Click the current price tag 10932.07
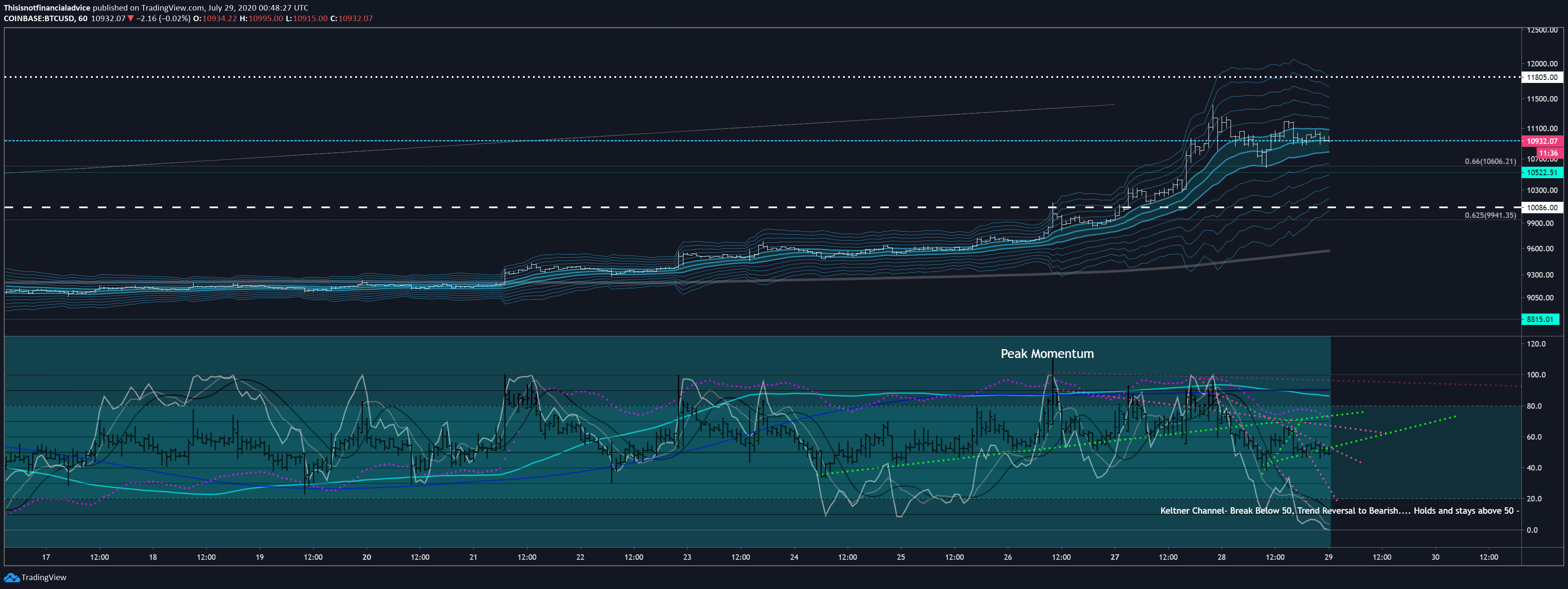This screenshot has width=1568, height=589. click(x=1542, y=141)
